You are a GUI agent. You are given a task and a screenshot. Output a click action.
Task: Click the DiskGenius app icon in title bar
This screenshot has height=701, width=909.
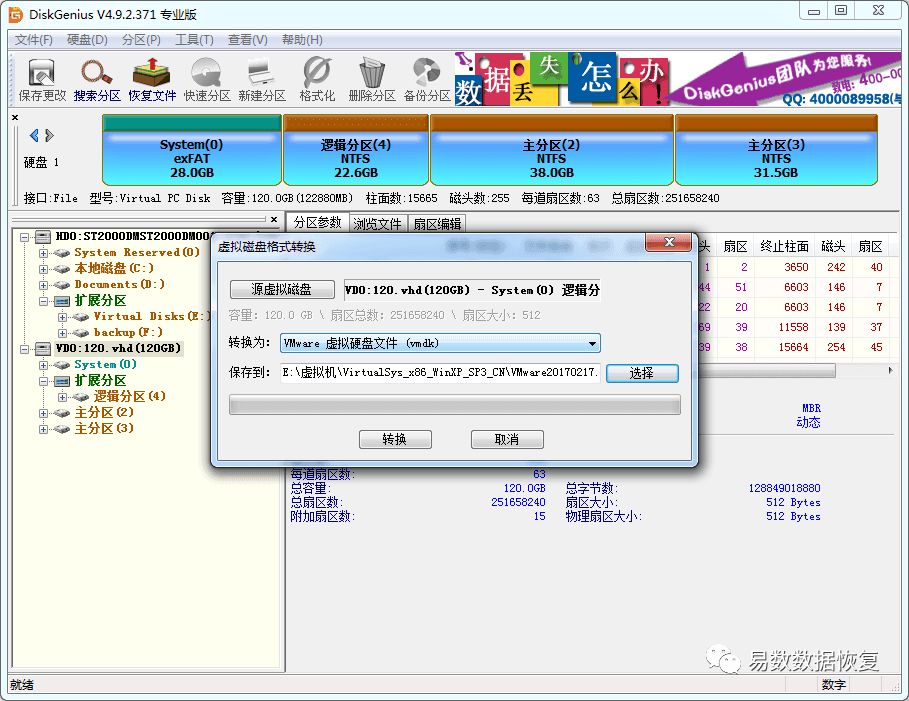pyautogui.click(x=16, y=14)
